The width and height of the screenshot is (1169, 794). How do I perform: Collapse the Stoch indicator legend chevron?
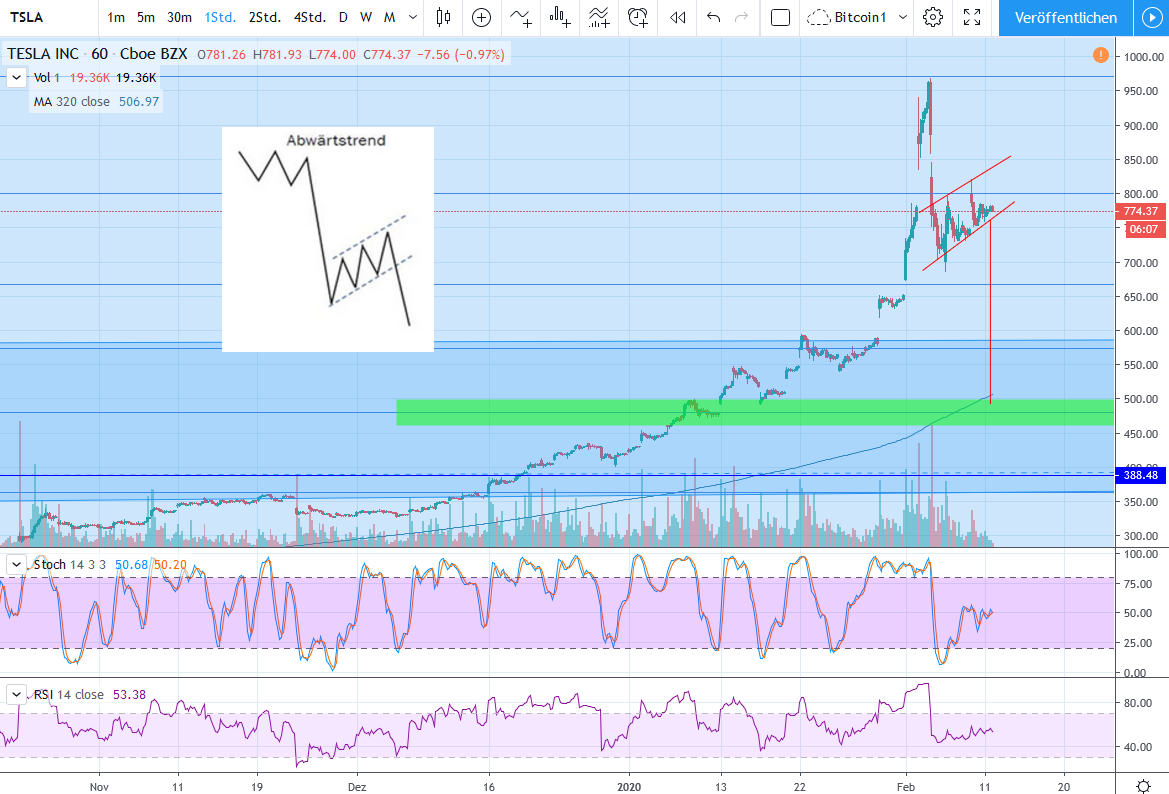(x=16, y=564)
